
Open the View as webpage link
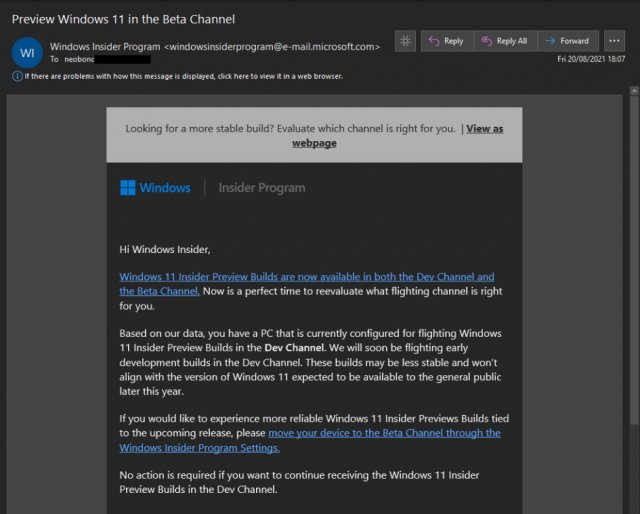[x=398, y=136]
